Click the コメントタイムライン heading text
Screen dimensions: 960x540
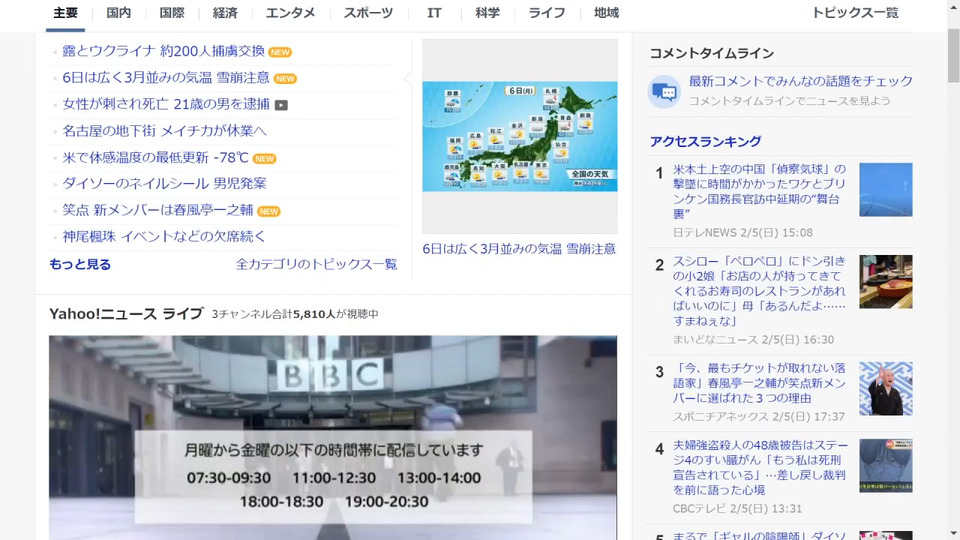click(711, 53)
